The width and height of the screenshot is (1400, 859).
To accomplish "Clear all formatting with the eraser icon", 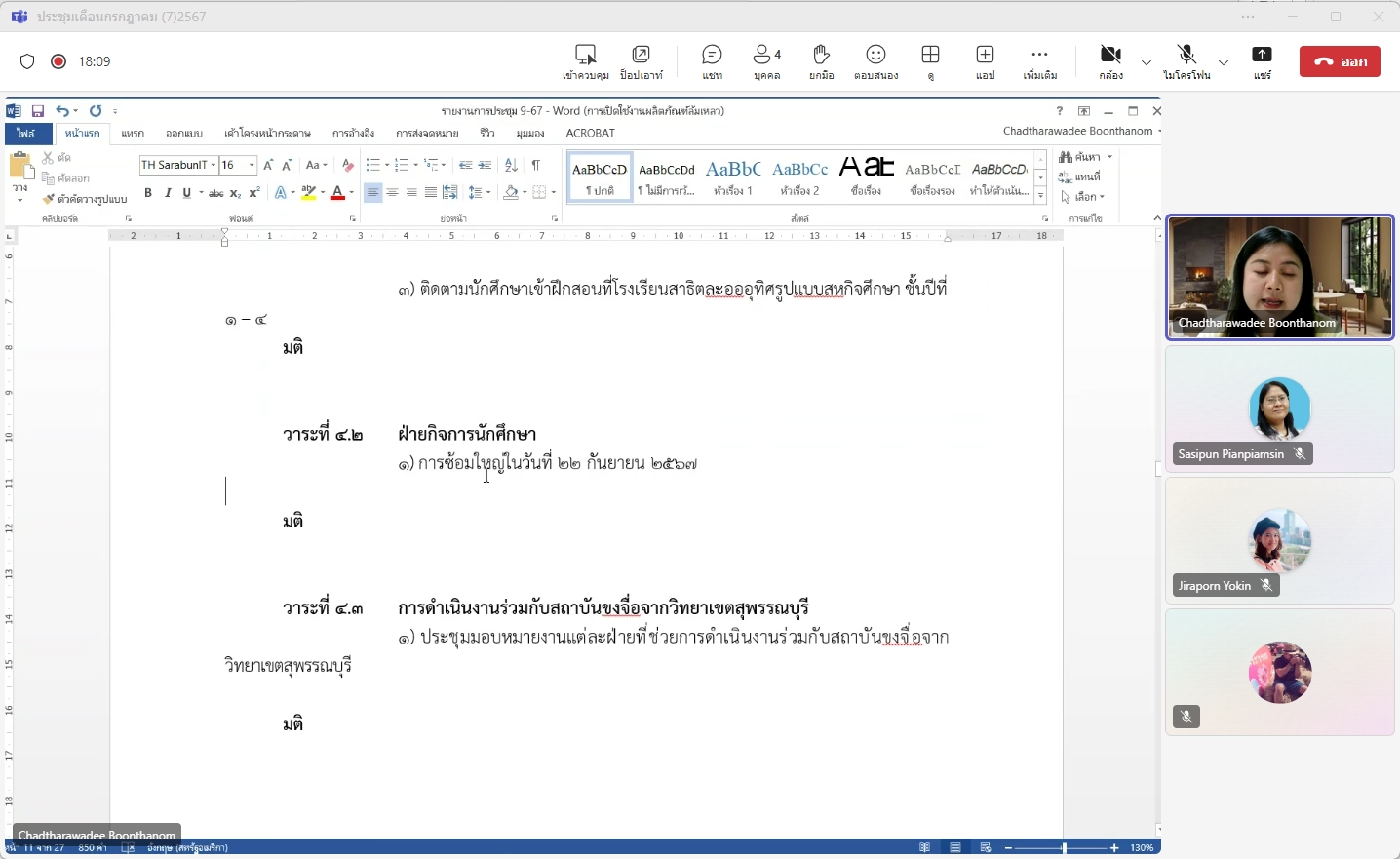I will (x=348, y=165).
